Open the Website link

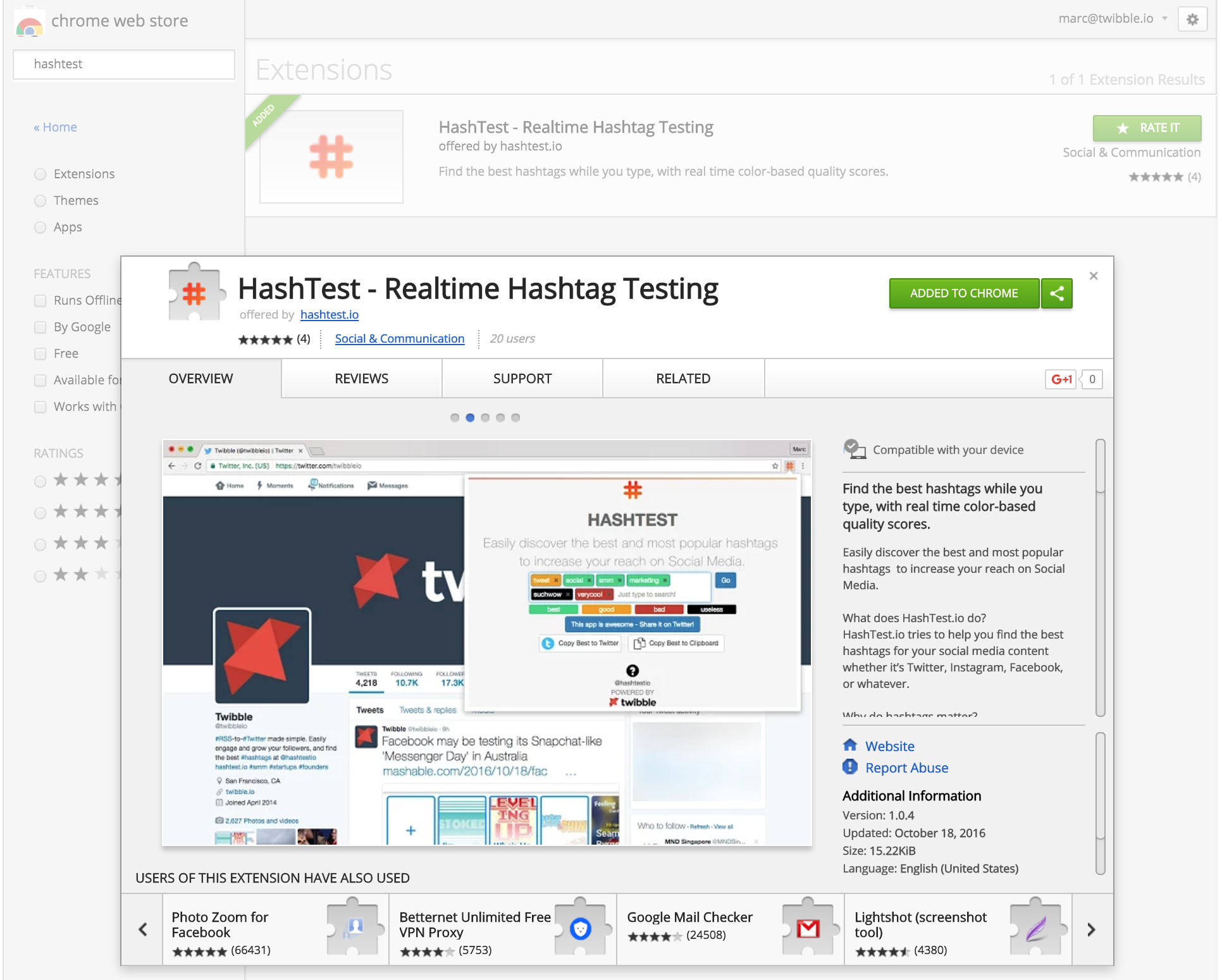pyautogui.click(x=889, y=746)
